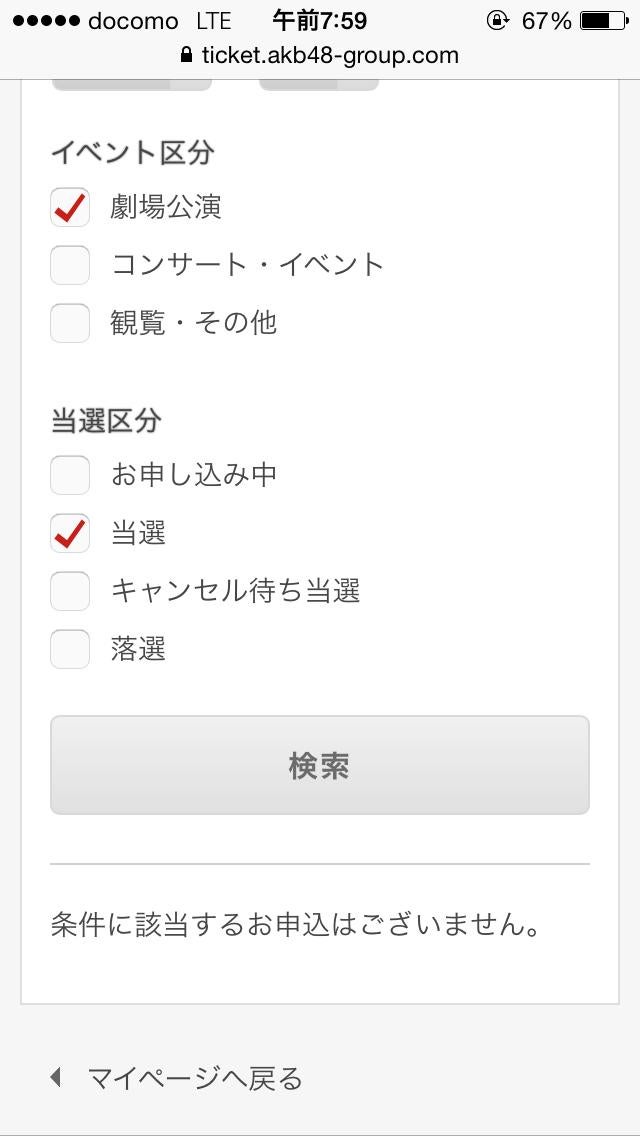Tap the signal strength dots
The image size is (640, 1136).
click(x=43, y=21)
